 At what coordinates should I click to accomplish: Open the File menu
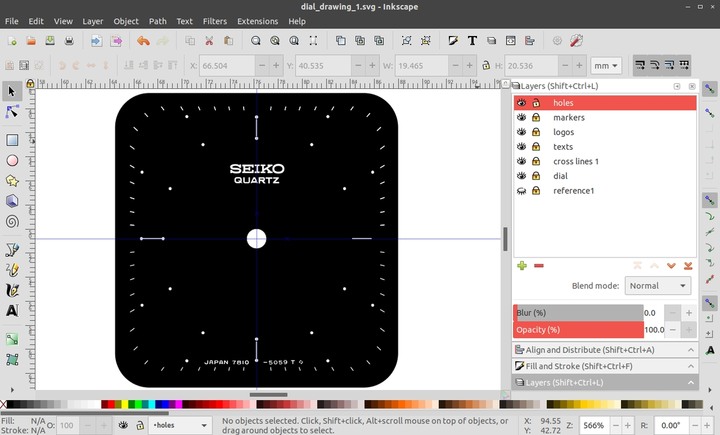[x=11, y=21]
